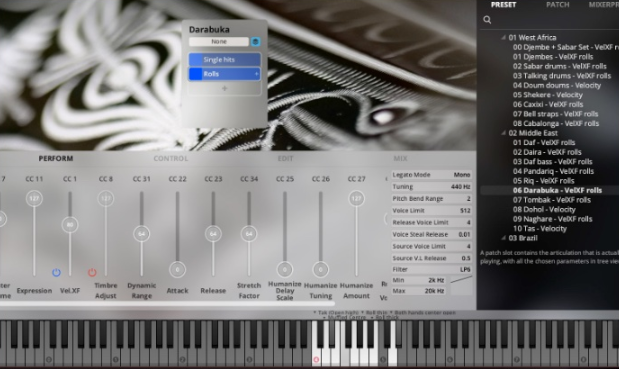The height and width of the screenshot is (369, 619).
Task: Select the Single hits layer
Action: click(x=224, y=60)
